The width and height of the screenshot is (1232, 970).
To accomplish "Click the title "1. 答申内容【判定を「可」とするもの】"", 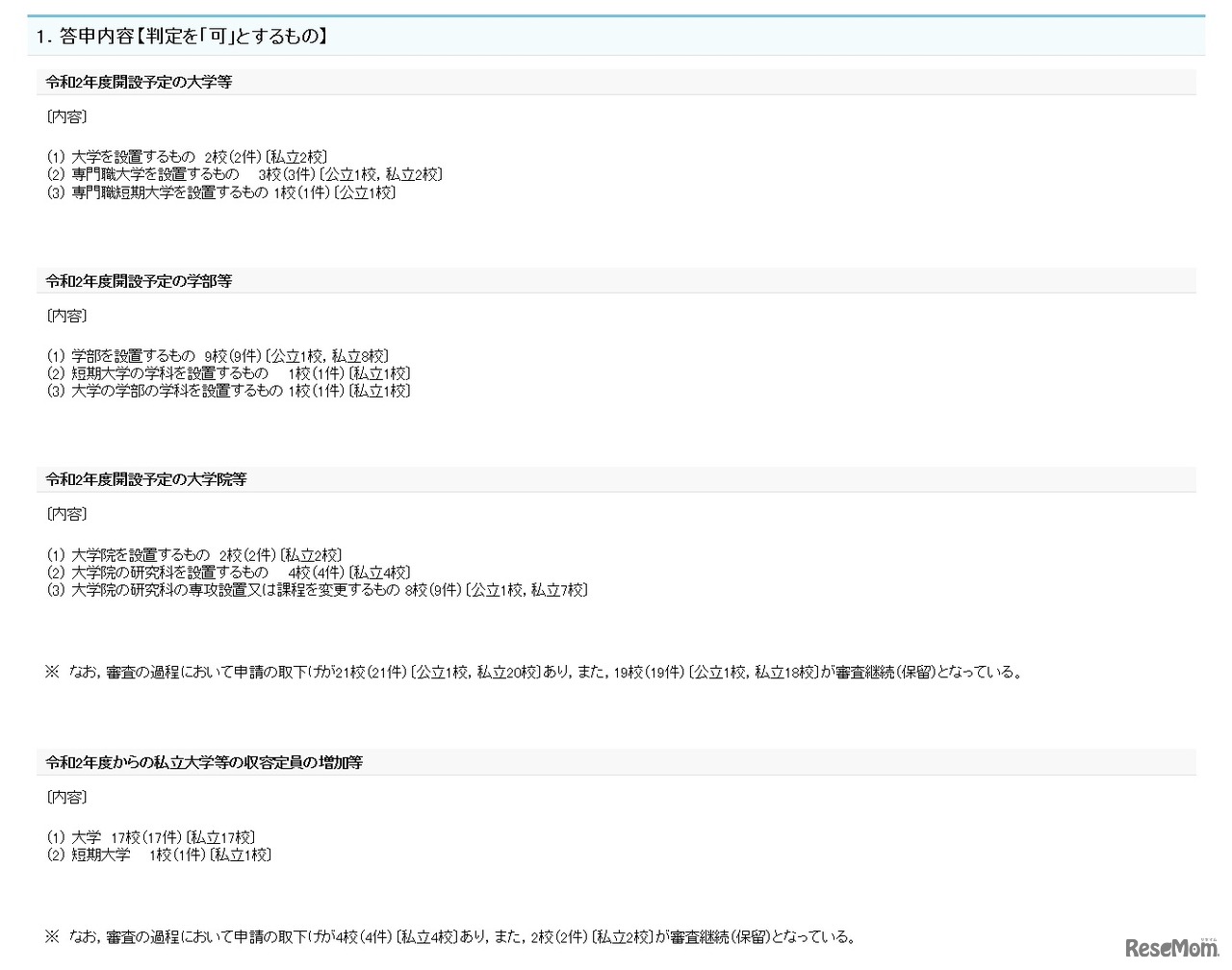I will click(x=182, y=37).
